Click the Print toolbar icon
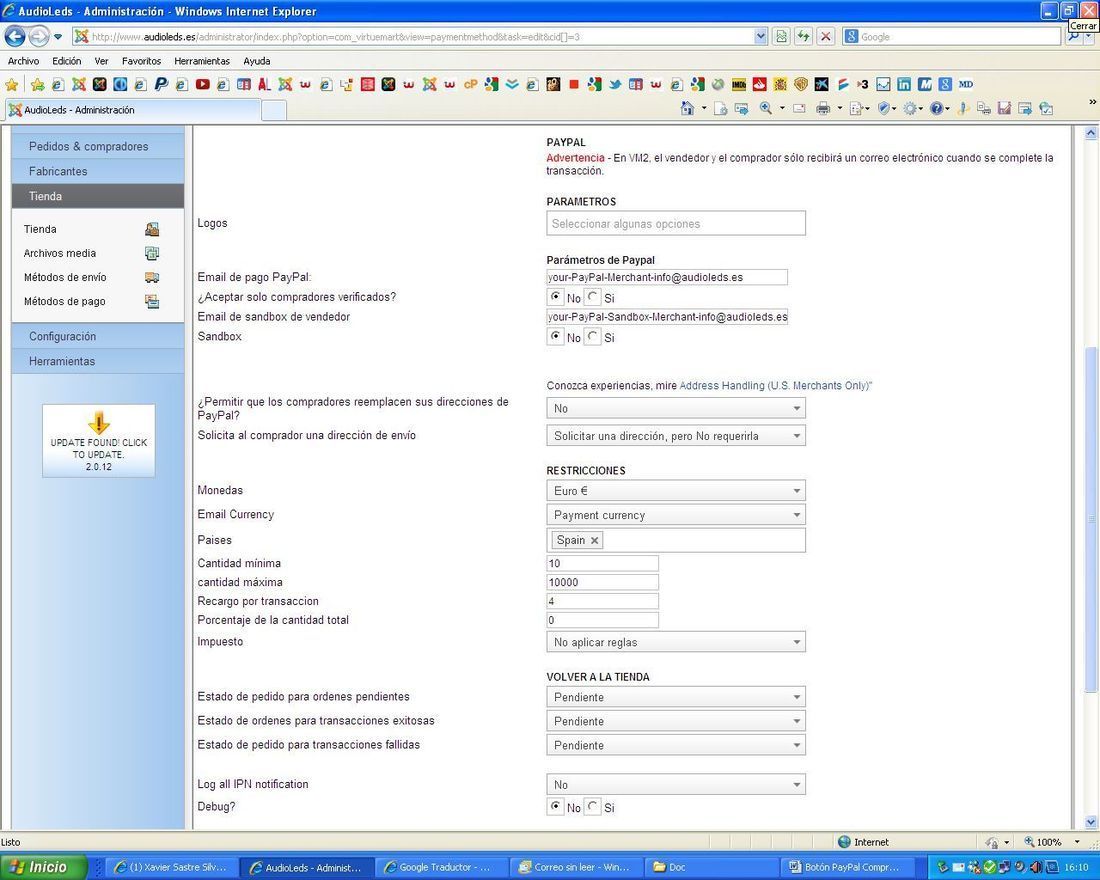1100x880 pixels. coord(823,108)
